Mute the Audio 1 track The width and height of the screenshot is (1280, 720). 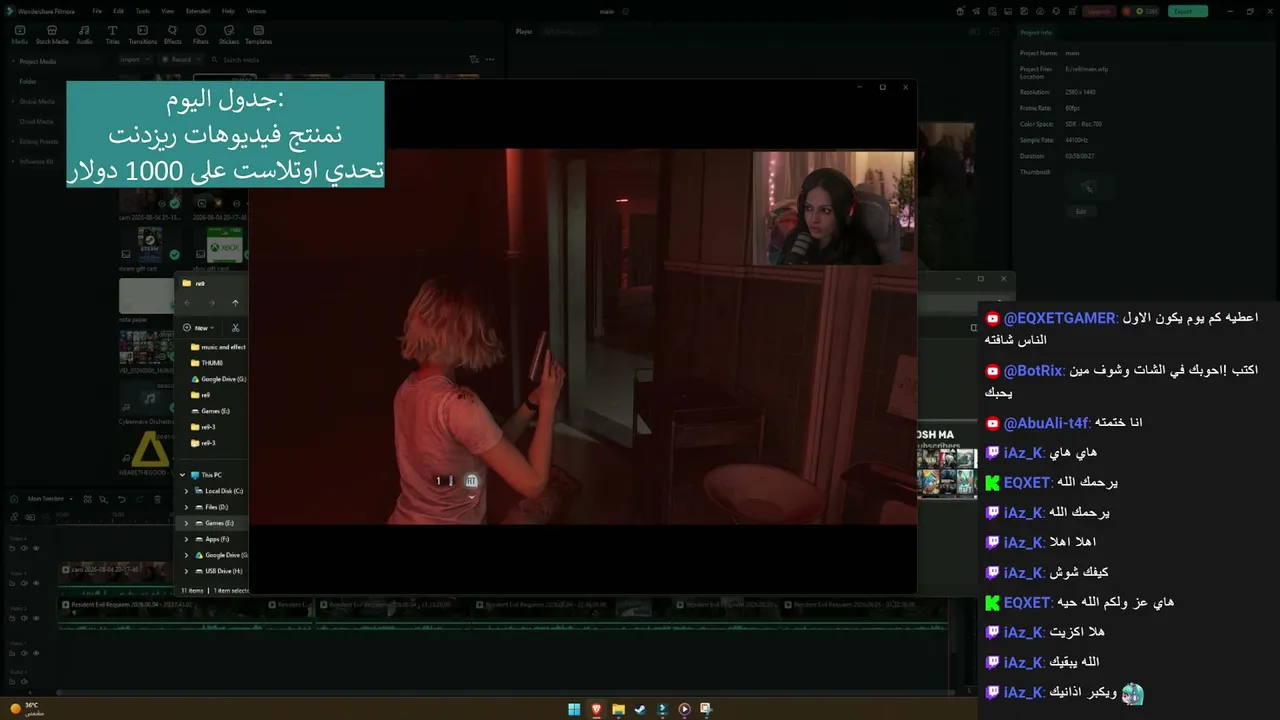[x=26, y=683]
